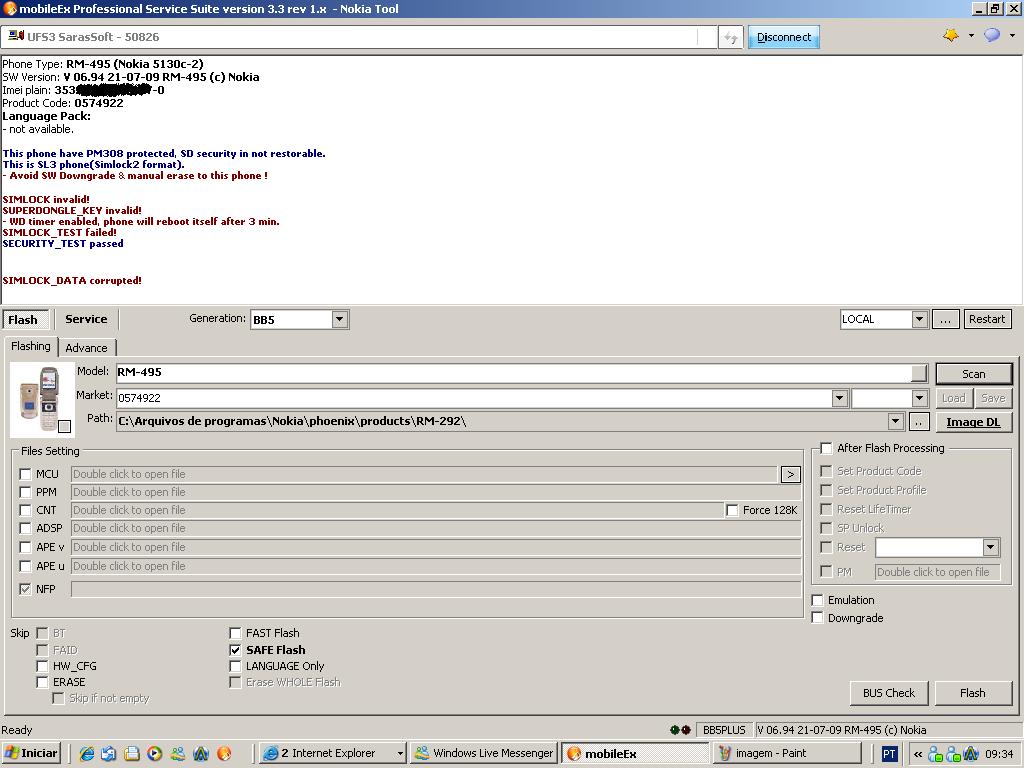1024x768 pixels.
Task: Switch to the Flash main tab
Action: tap(26, 319)
